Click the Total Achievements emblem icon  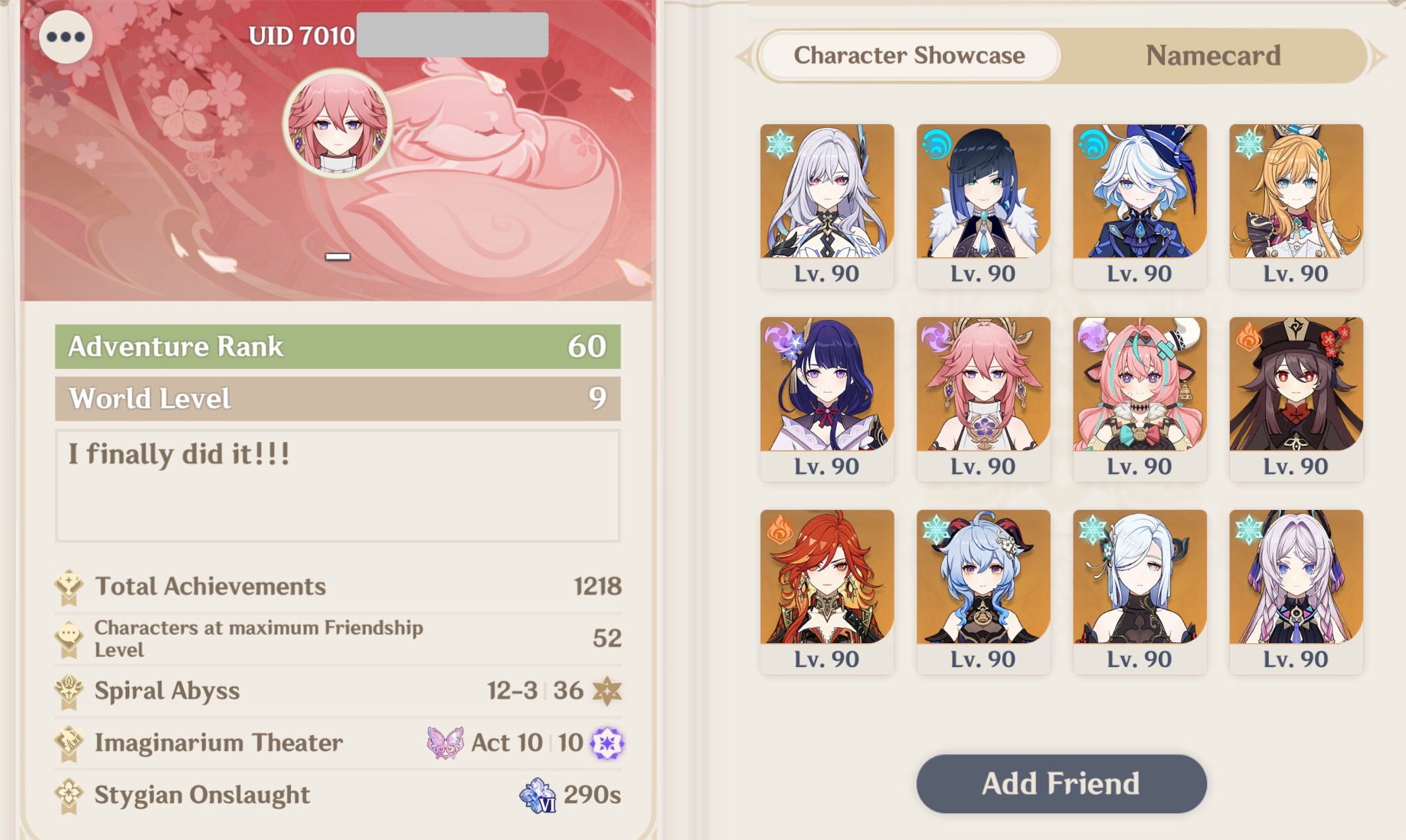69,587
